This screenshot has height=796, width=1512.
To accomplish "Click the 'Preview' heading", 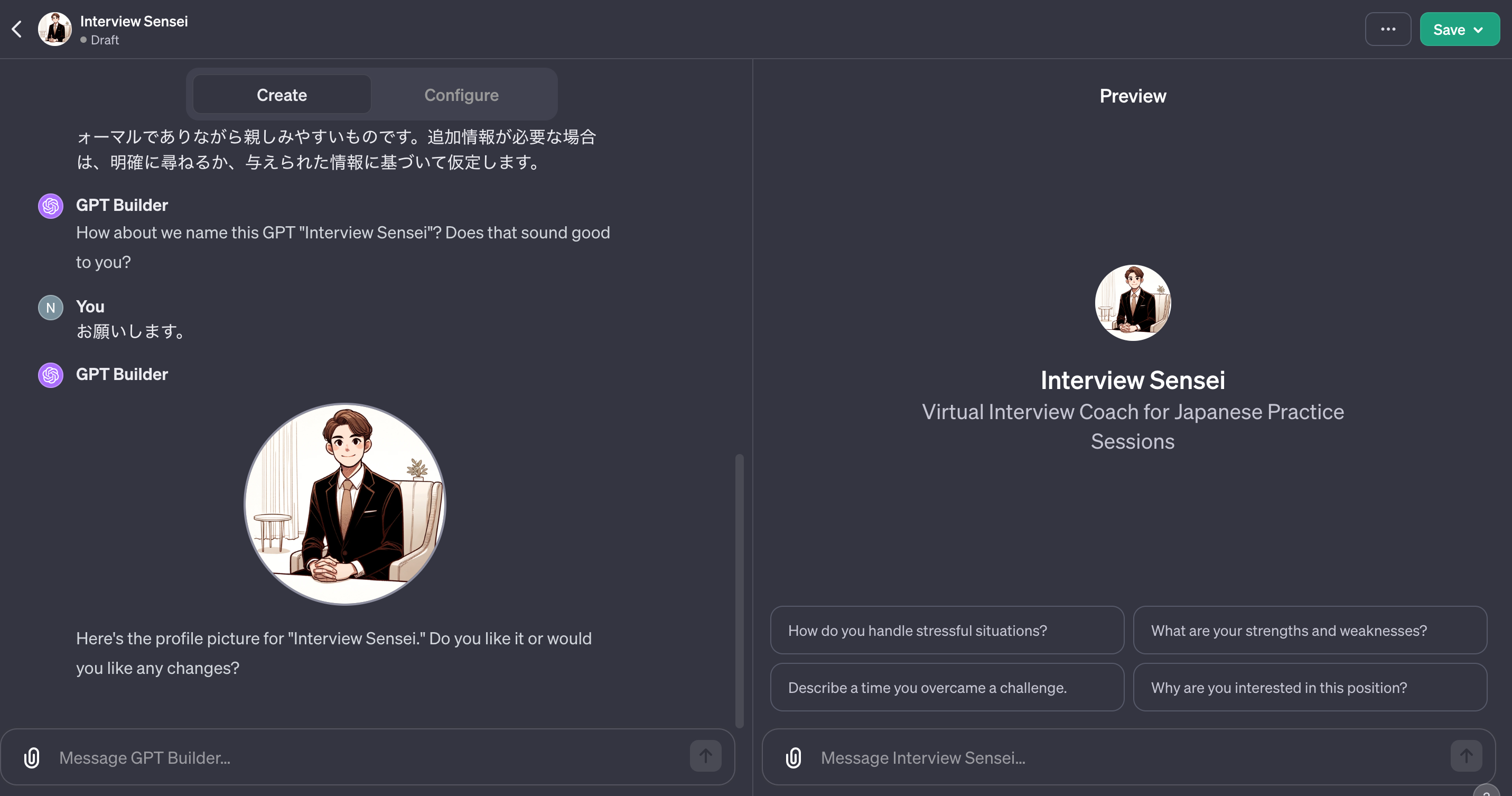I will tap(1133, 96).
